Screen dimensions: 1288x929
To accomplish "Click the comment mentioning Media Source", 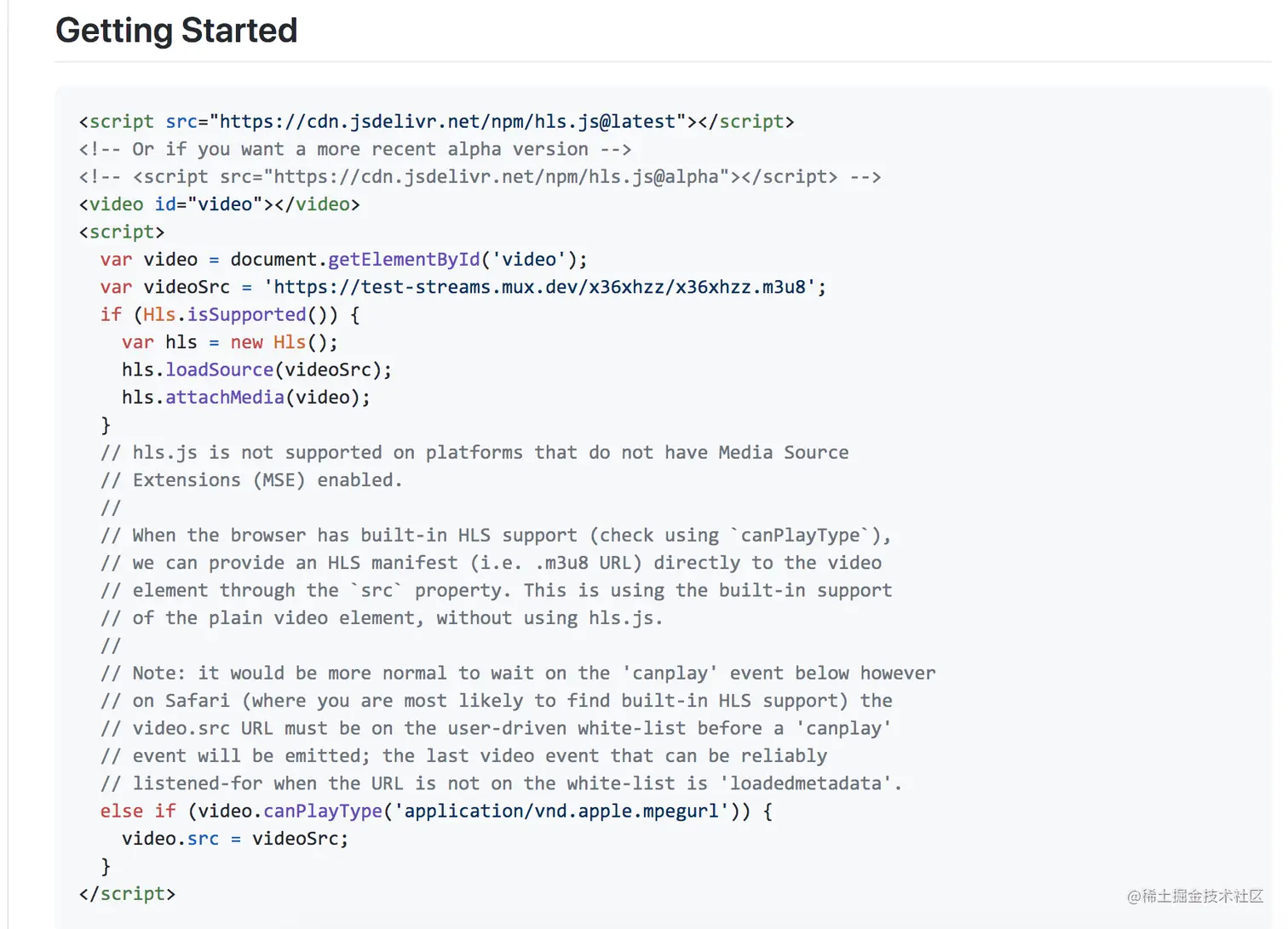I will click(474, 453).
